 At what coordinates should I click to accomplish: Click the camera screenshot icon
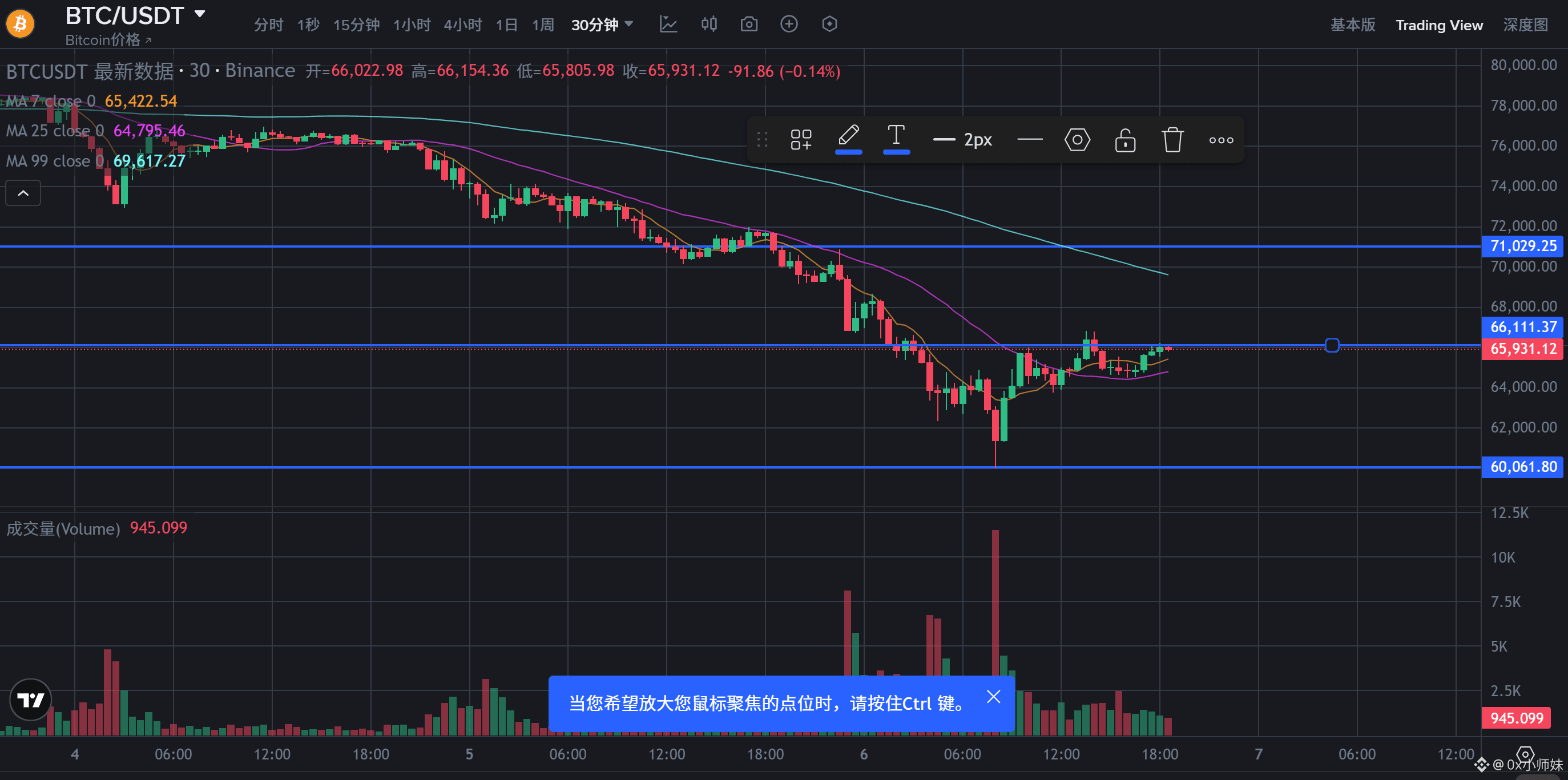[x=749, y=25]
